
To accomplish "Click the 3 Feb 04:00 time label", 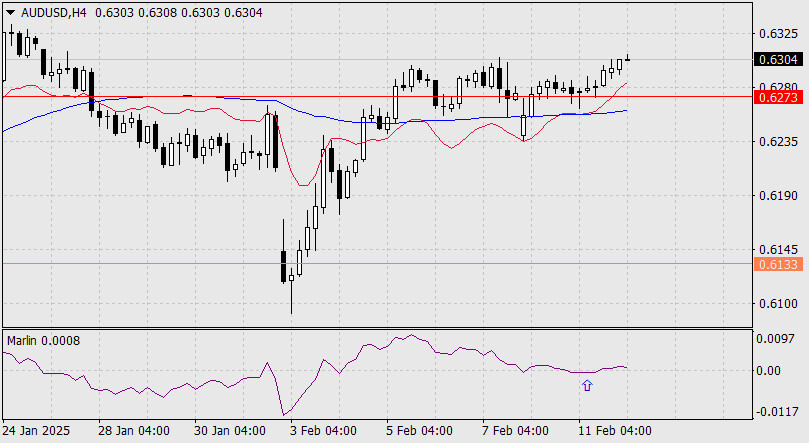I will point(323,431).
